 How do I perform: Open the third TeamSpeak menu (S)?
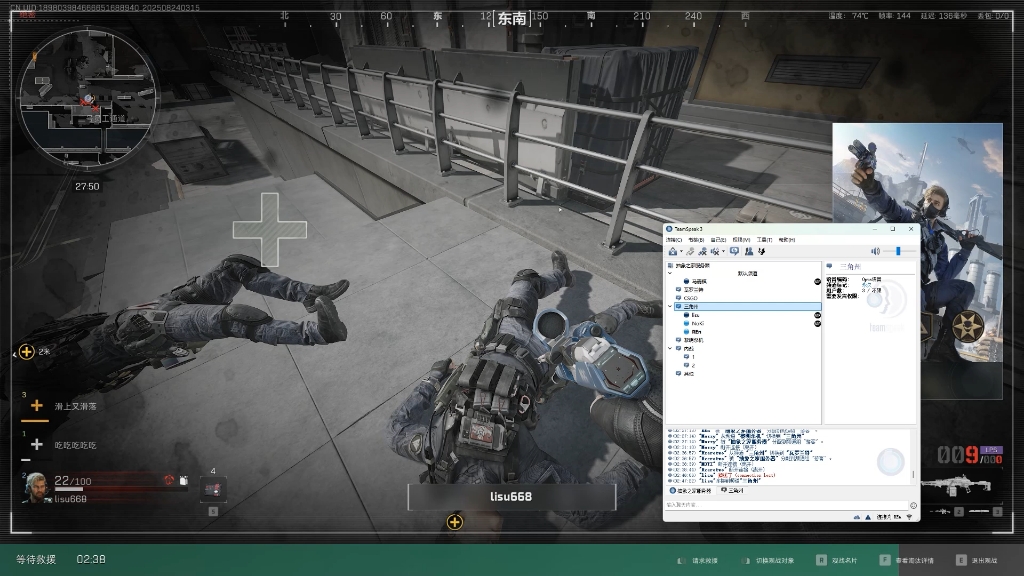[718, 240]
